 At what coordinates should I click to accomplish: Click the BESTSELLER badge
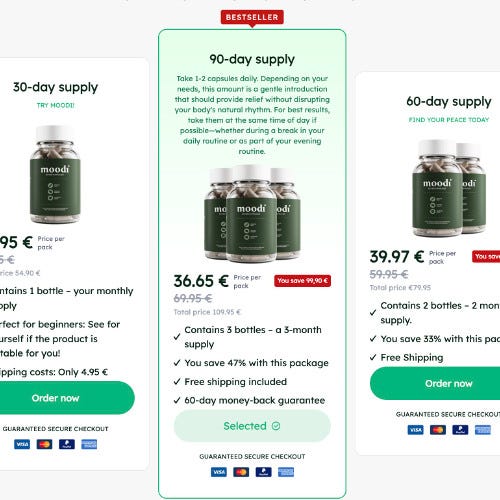click(x=252, y=17)
